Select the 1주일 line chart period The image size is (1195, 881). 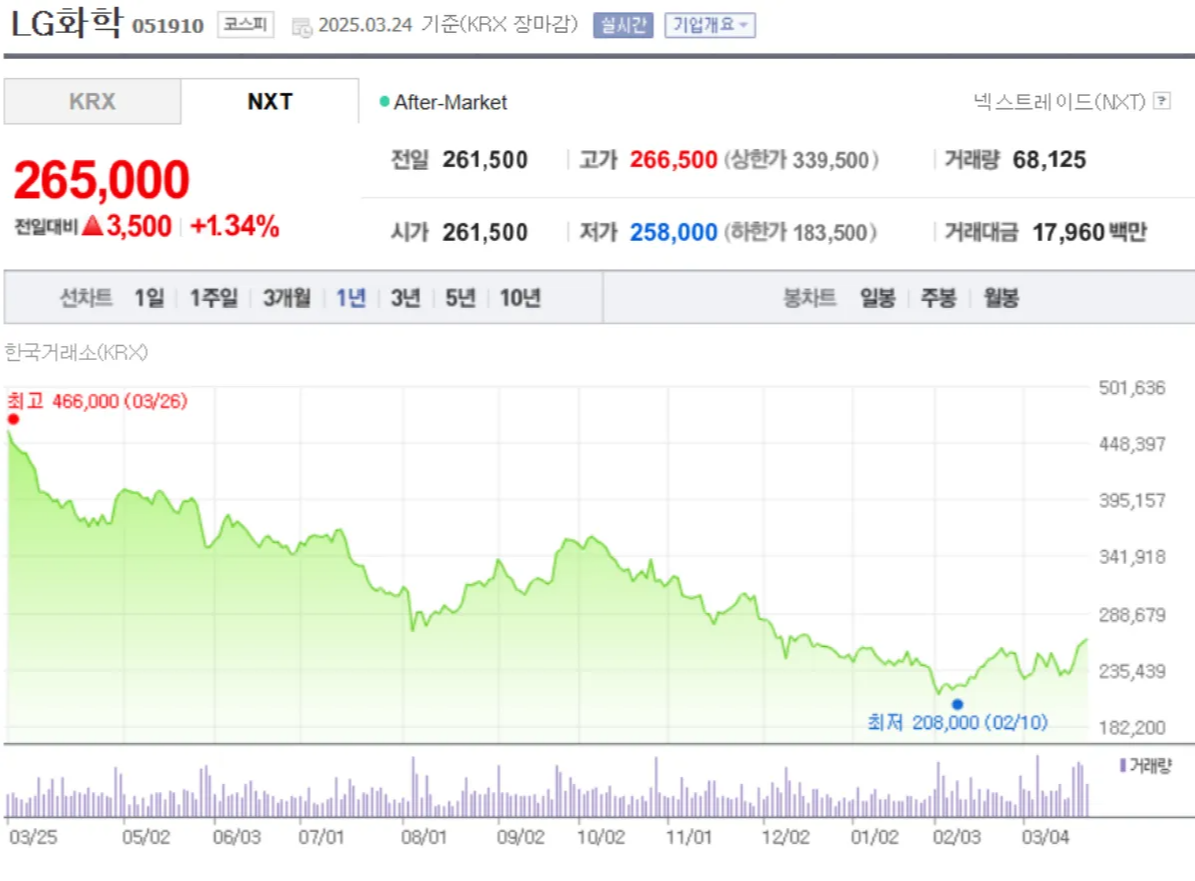pos(213,297)
